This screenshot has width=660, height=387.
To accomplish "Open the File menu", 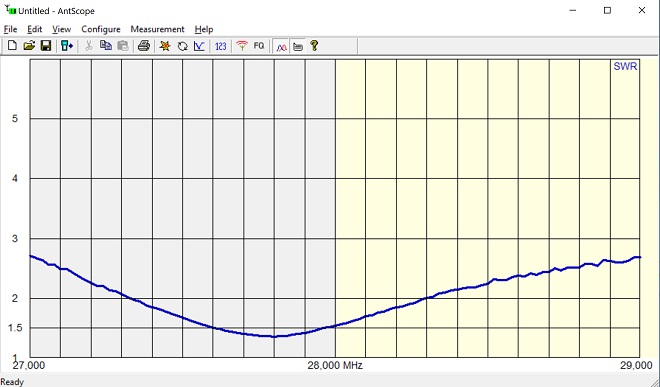I will pyautogui.click(x=11, y=29).
